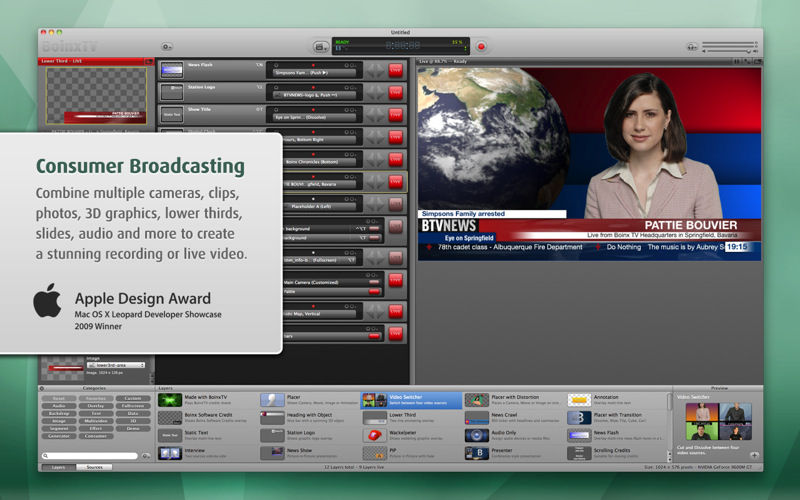Select Placer with Distortion layer icon
This screenshot has height=500, width=800.
click(477, 400)
